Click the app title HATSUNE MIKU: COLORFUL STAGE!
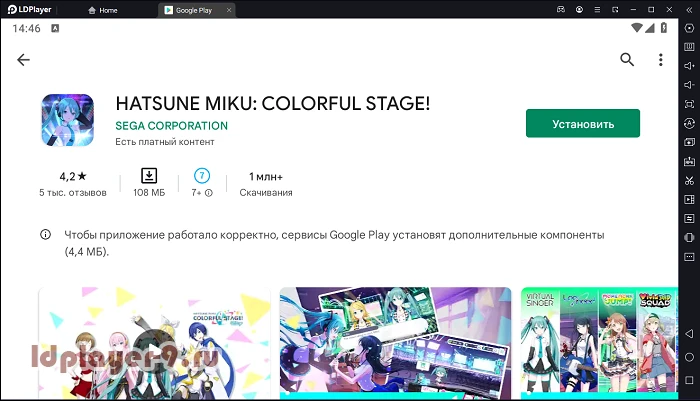Viewport: 700px width, 401px height. coord(272,104)
